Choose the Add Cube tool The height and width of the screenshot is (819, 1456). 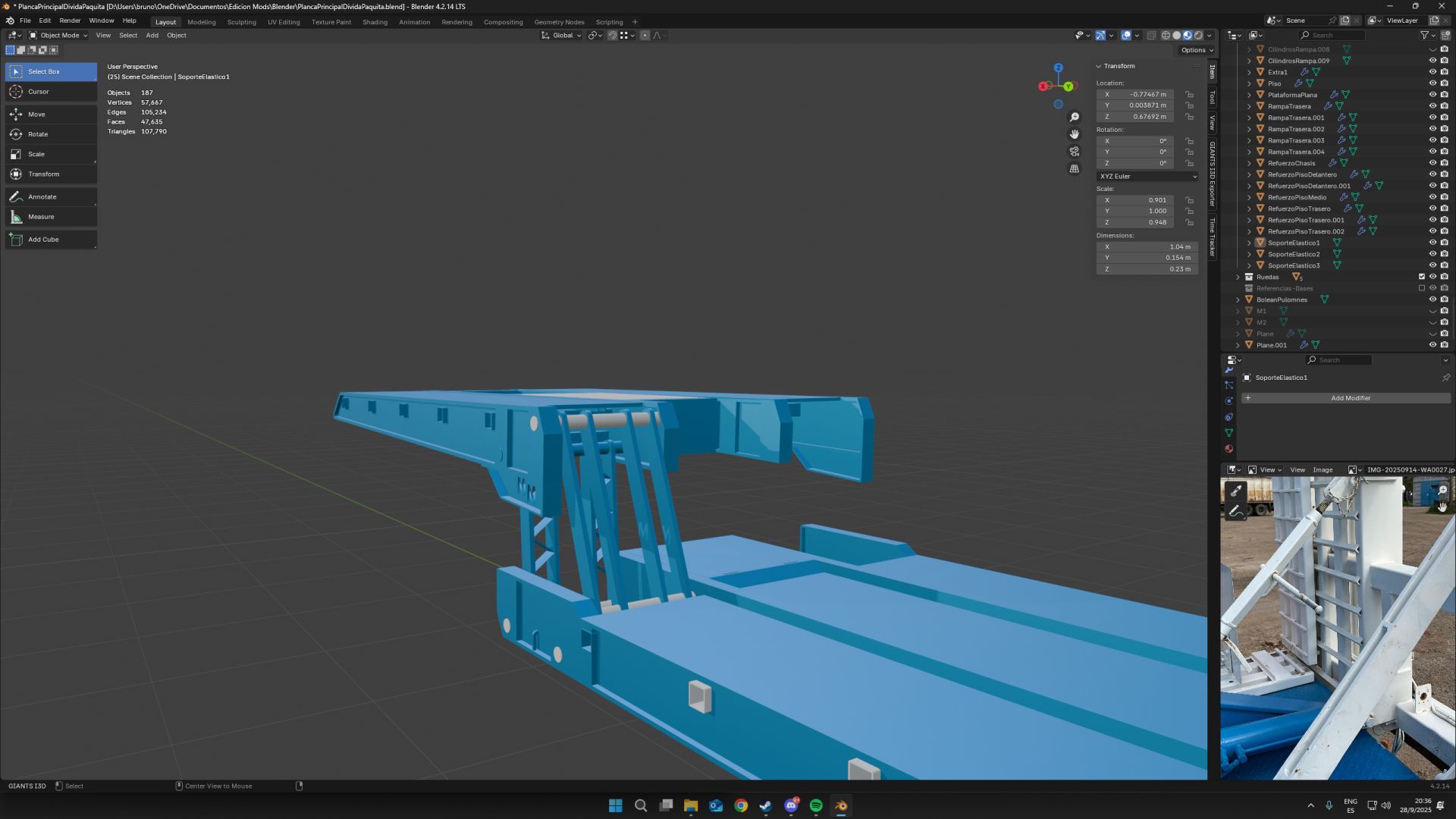tap(43, 240)
